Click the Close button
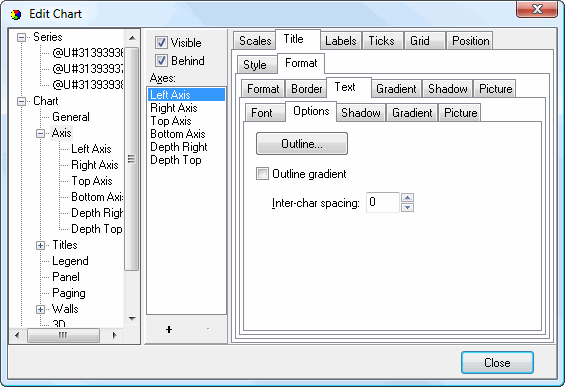The width and height of the screenshot is (565, 387). pyautogui.click(x=497, y=362)
